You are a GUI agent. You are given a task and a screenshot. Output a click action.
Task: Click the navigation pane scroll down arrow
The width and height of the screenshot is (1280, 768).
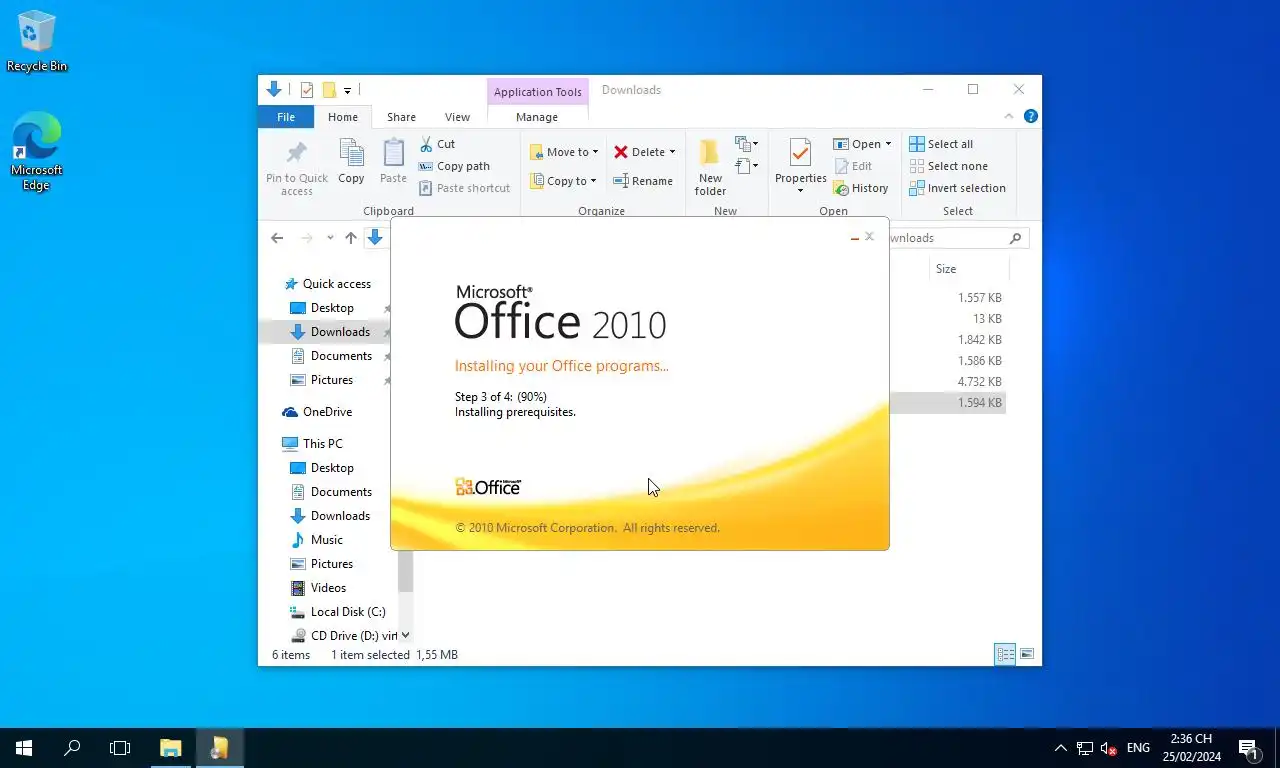point(405,636)
